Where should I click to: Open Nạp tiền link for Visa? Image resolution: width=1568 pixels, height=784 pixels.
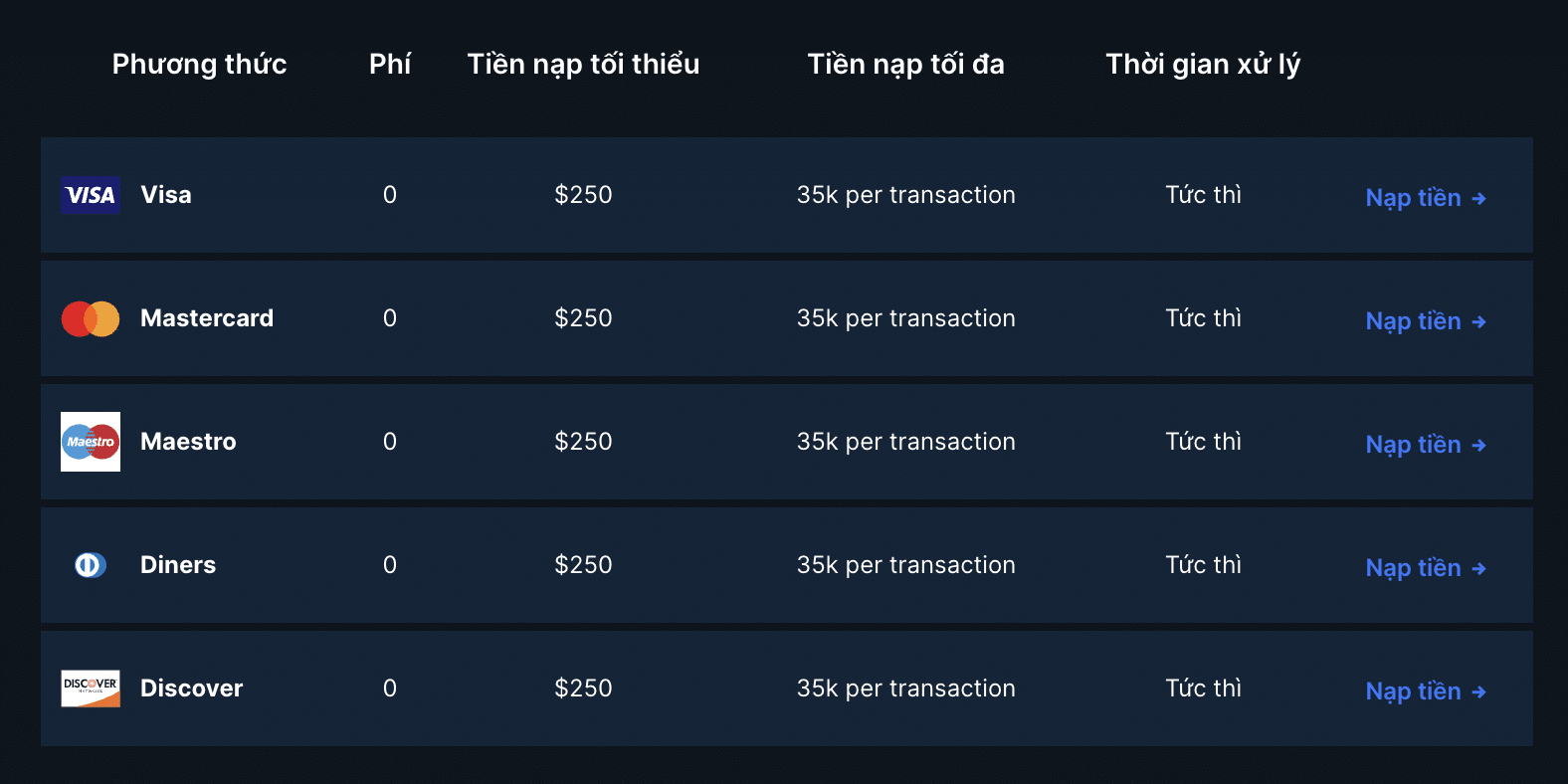coord(1413,198)
